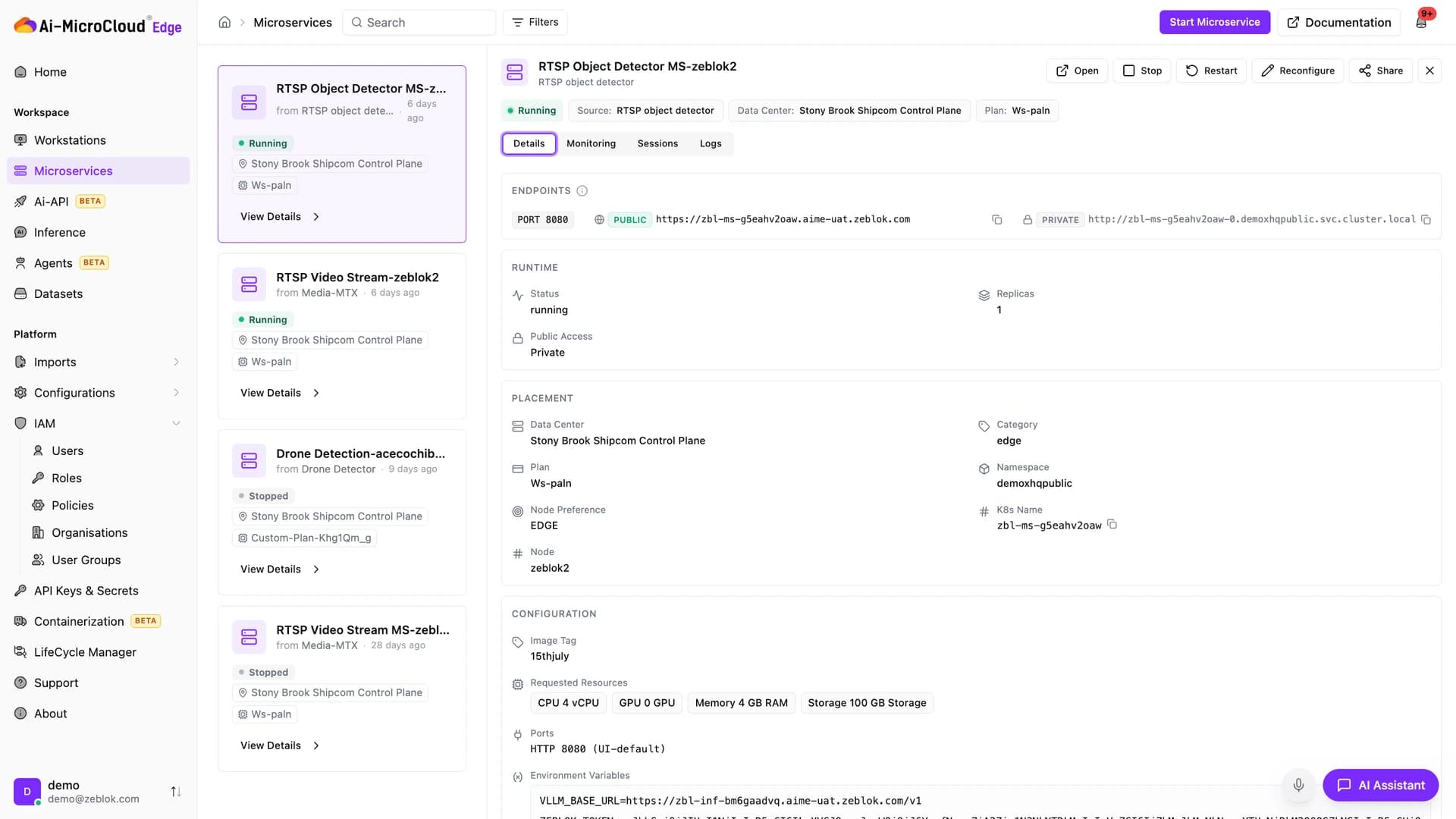The image size is (1456, 819).
Task: Click the detail panel header microservice icon
Action: pyautogui.click(x=515, y=73)
